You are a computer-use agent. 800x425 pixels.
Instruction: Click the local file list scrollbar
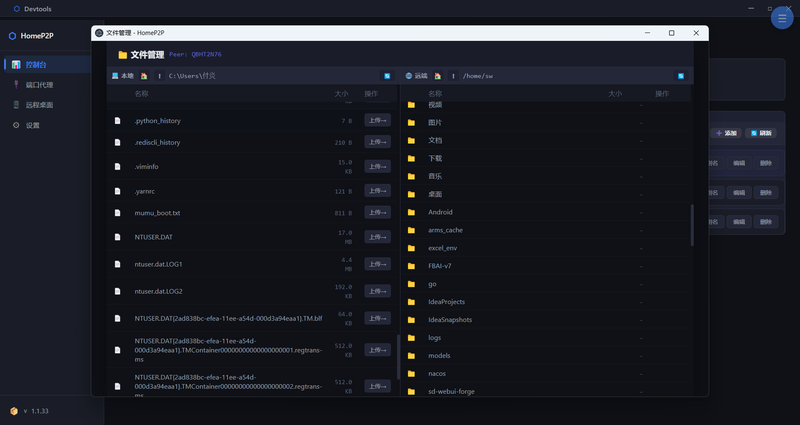[398, 357]
